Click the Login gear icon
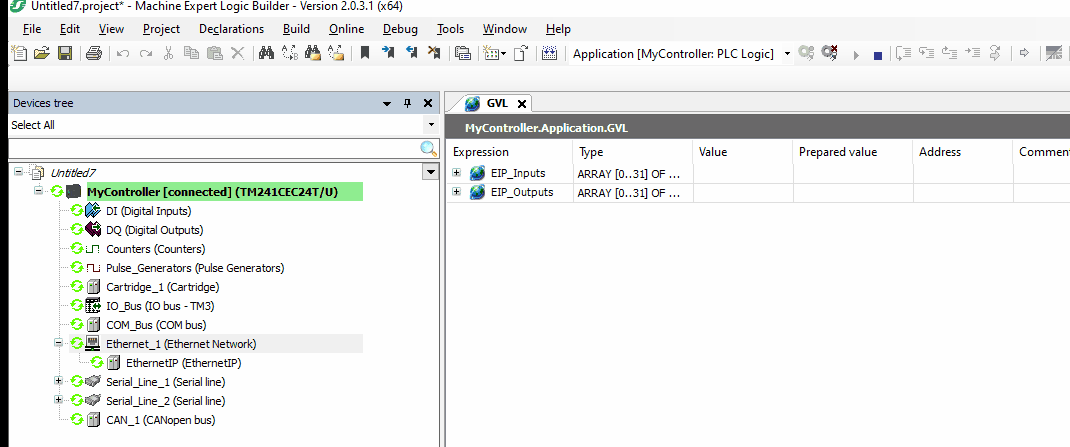The image size is (1070, 447). 807,53
